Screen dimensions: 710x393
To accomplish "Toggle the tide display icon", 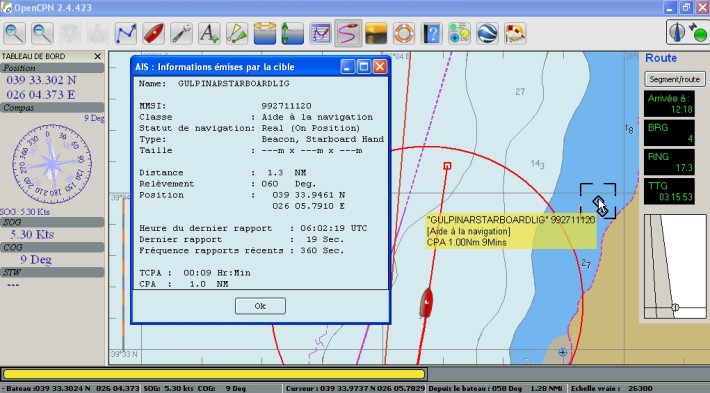I will (265, 33).
